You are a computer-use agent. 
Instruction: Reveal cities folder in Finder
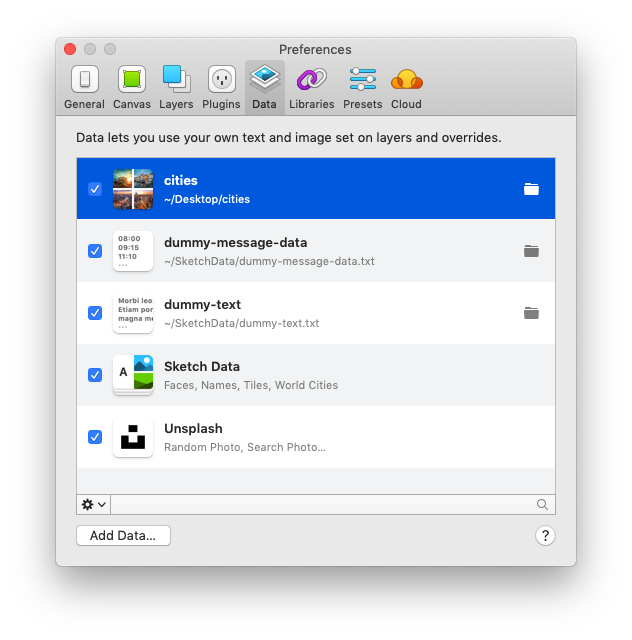coord(531,189)
